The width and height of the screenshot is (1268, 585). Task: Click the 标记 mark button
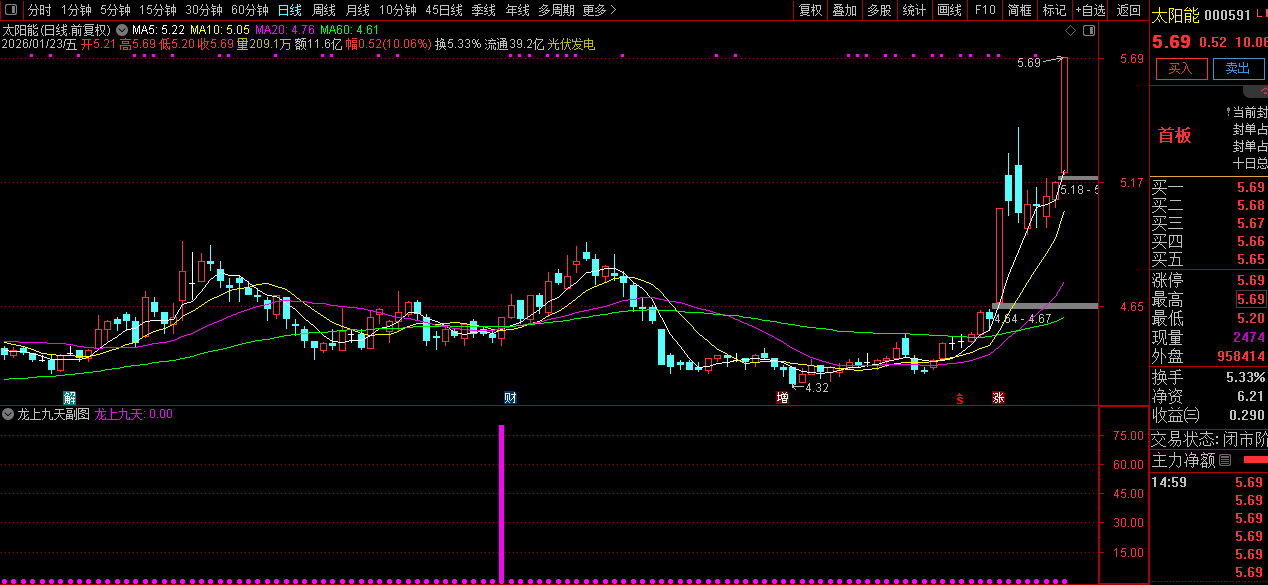(x=1054, y=10)
